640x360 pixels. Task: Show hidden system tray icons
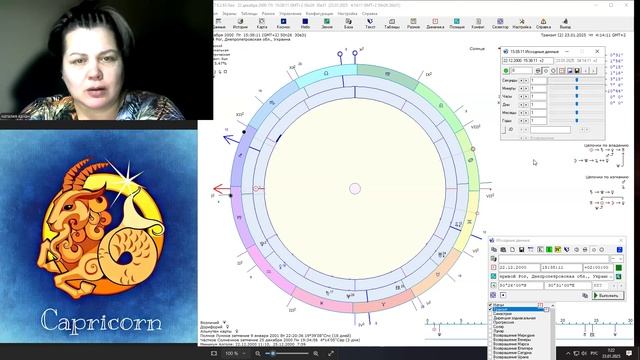pos(568,353)
